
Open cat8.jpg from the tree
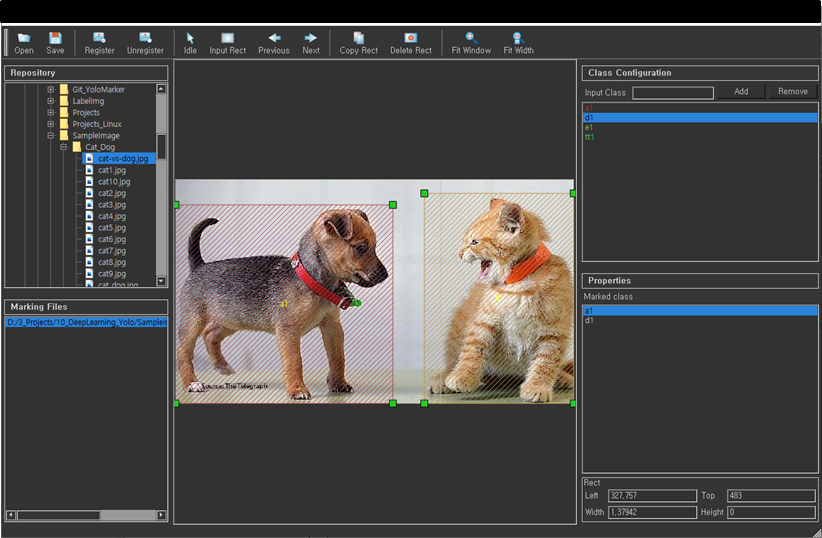tap(112, 262)
